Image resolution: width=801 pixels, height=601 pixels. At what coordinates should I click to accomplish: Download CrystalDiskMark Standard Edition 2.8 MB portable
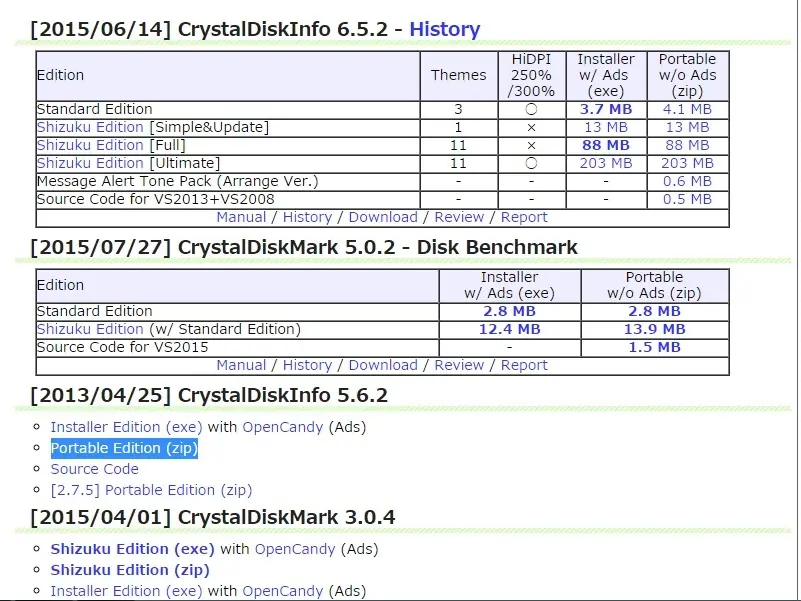tap(654, 311)
